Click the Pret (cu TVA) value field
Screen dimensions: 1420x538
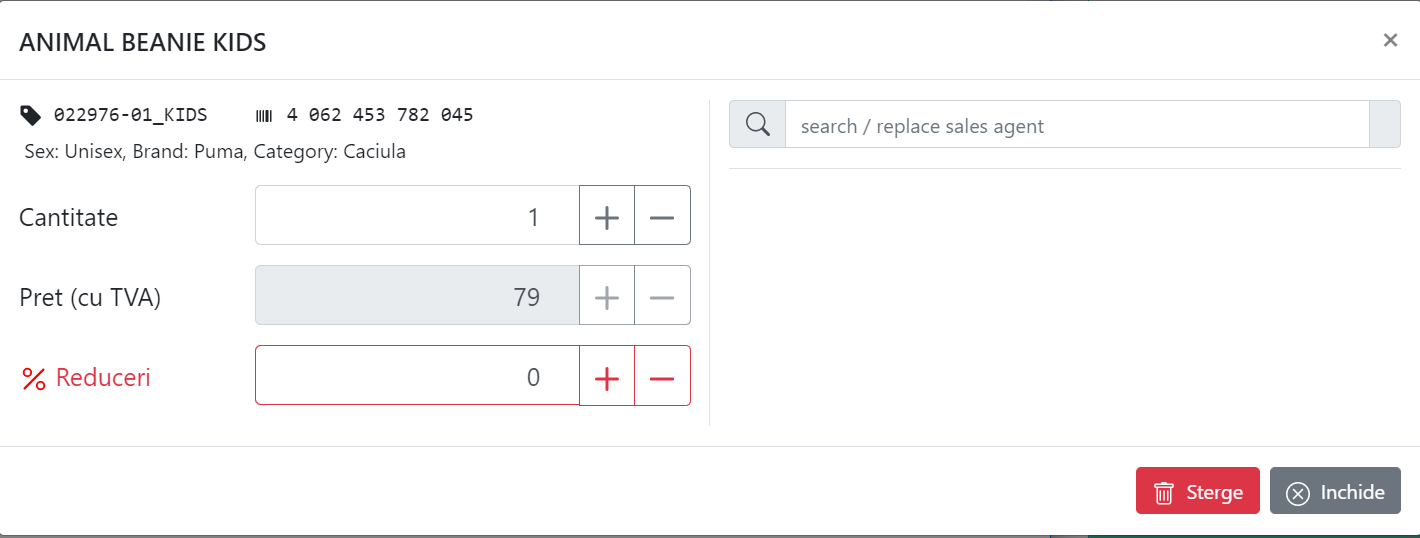click(418, 295)
